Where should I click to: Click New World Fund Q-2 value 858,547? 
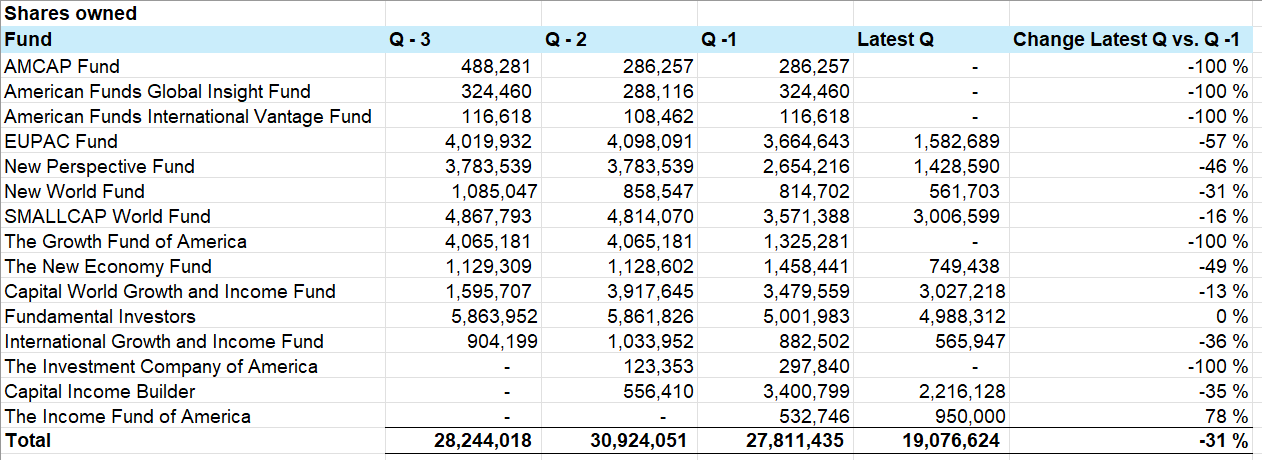(657, 191)
